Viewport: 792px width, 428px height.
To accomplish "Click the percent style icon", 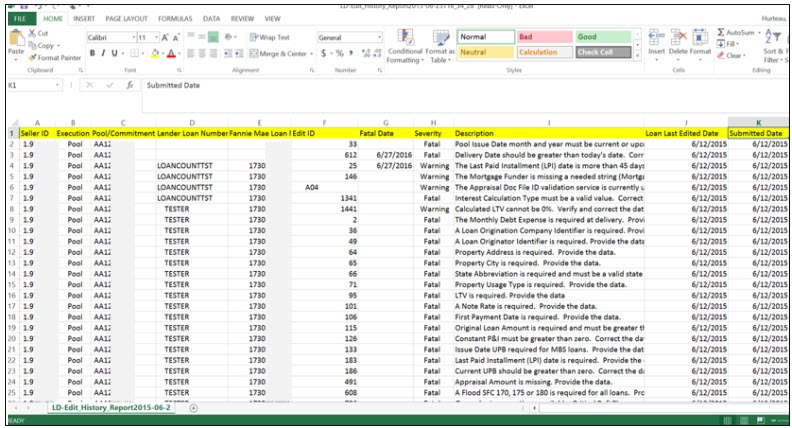I will click(x=340, y=53).
